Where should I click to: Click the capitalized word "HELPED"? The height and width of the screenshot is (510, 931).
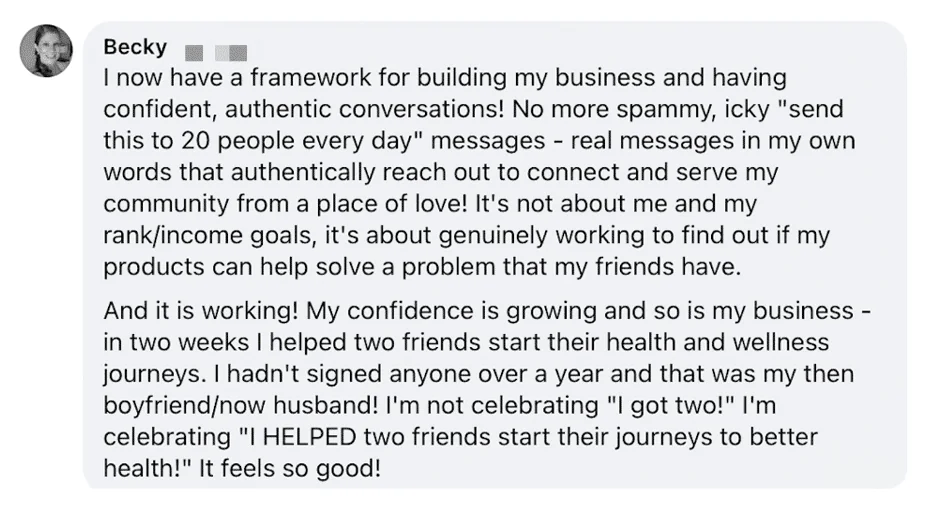pos(309,437)
